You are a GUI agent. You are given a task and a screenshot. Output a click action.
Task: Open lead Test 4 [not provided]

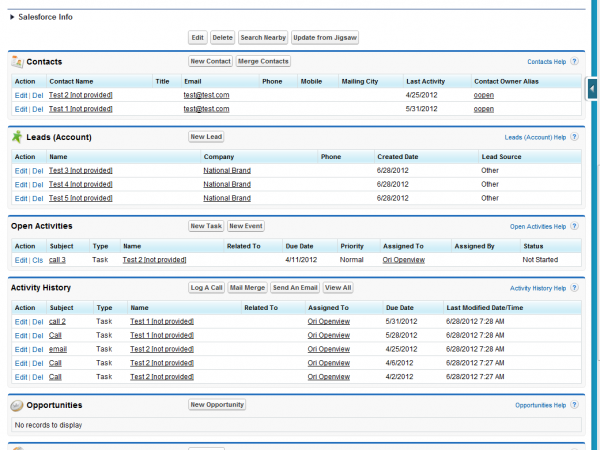pos(80,184)
